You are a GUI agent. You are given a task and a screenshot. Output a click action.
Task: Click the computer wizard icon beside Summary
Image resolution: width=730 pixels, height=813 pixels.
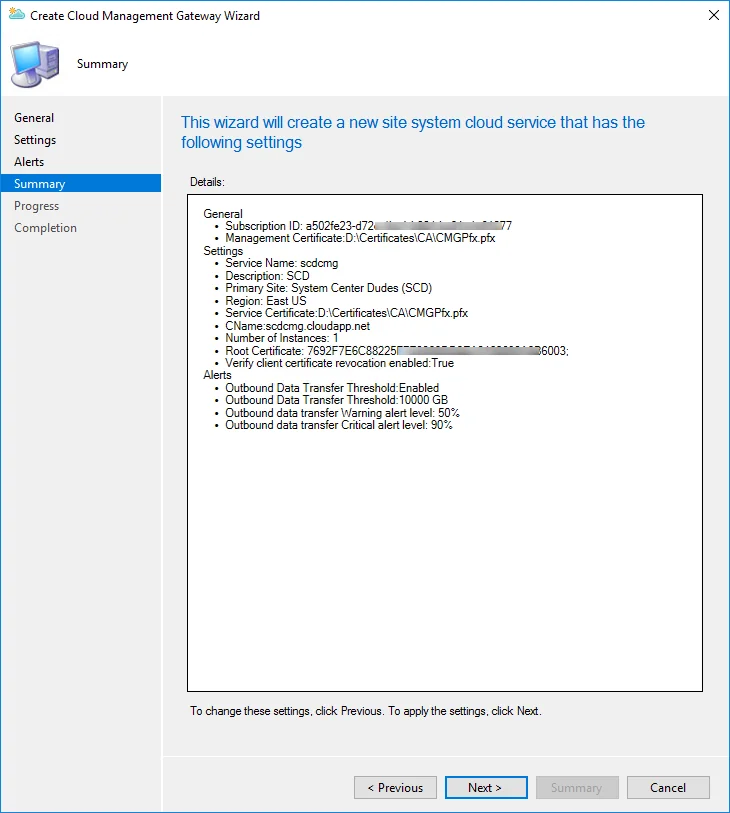(35, 64)
